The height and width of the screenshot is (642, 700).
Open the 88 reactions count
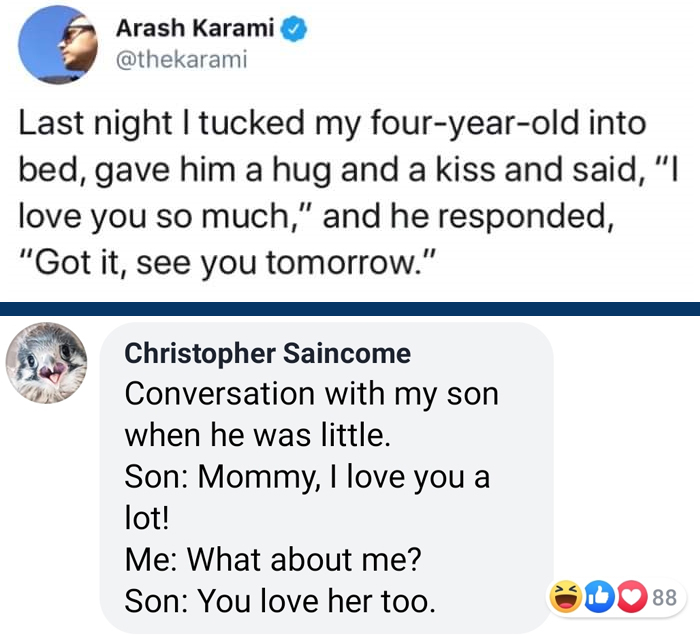[x=664, y=598]
